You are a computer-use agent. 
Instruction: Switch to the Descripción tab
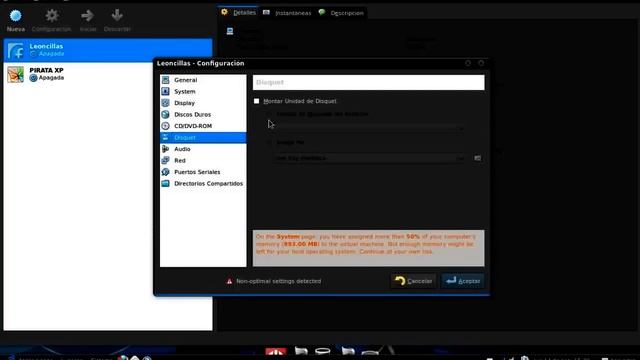[341, 13]
